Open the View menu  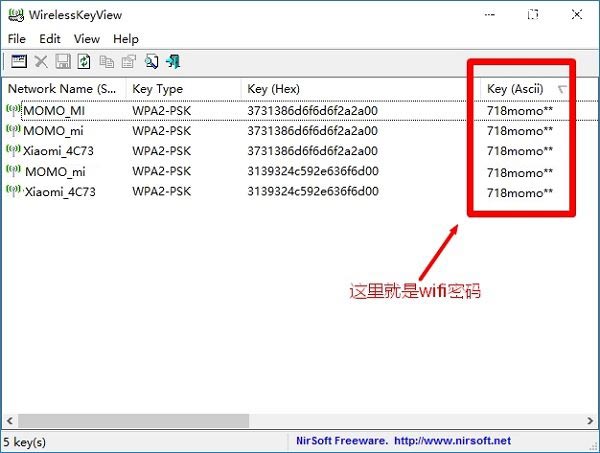tap(87, 39)
